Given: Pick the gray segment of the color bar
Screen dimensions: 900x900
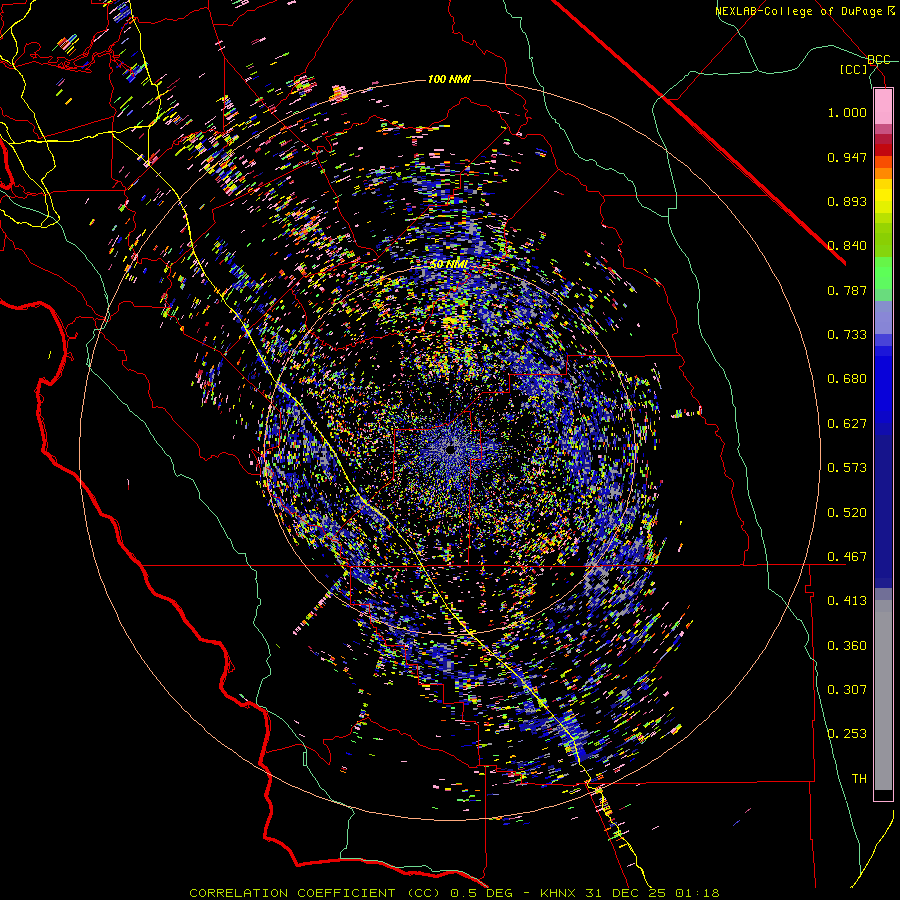Looking at the screenshot, I should pos(883,695).
